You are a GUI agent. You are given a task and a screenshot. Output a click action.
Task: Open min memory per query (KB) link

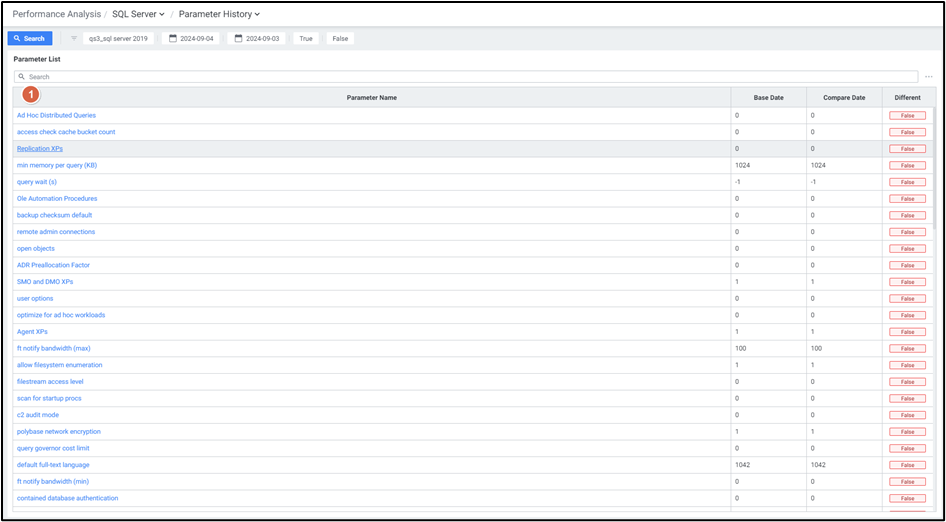pos(56,165)
